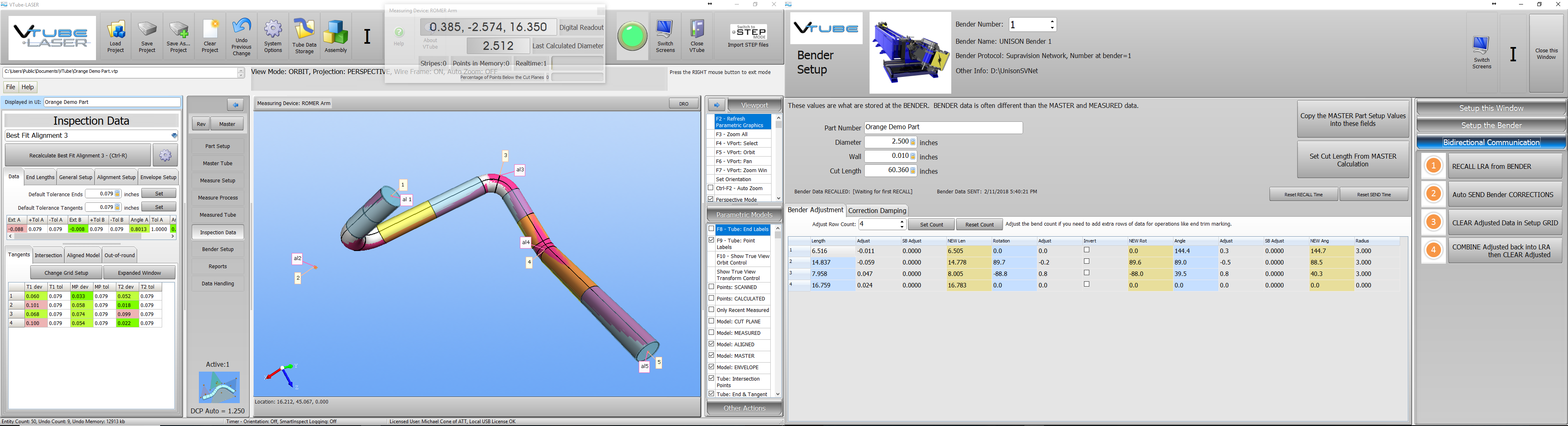
Task: Click the Assembly cubes icon
Action: coord(336,36)
